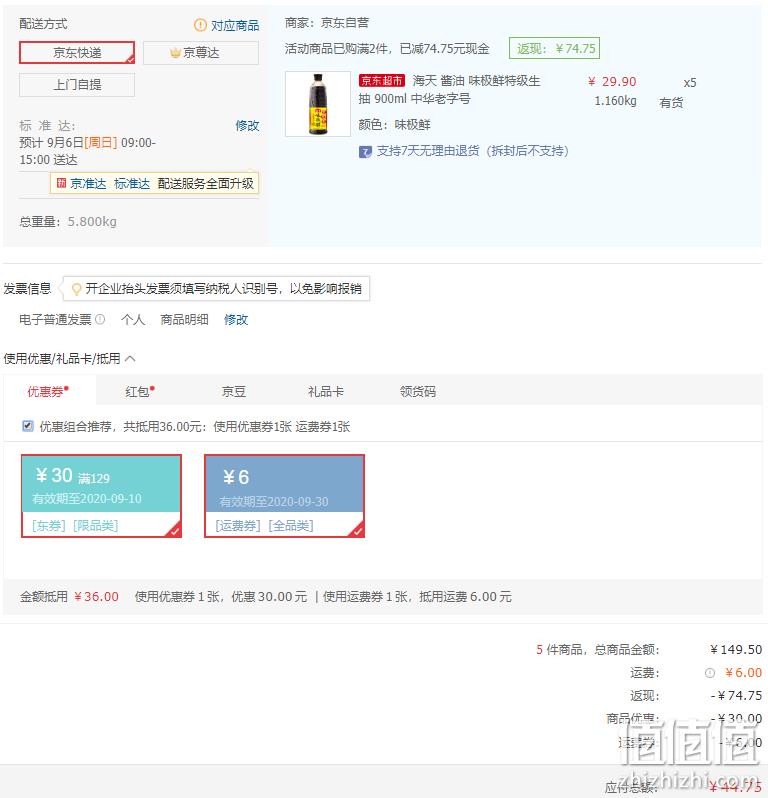Click the info icon next to 电子普通发票
This screenshot has height=798, width=768.
click(100, 319)
